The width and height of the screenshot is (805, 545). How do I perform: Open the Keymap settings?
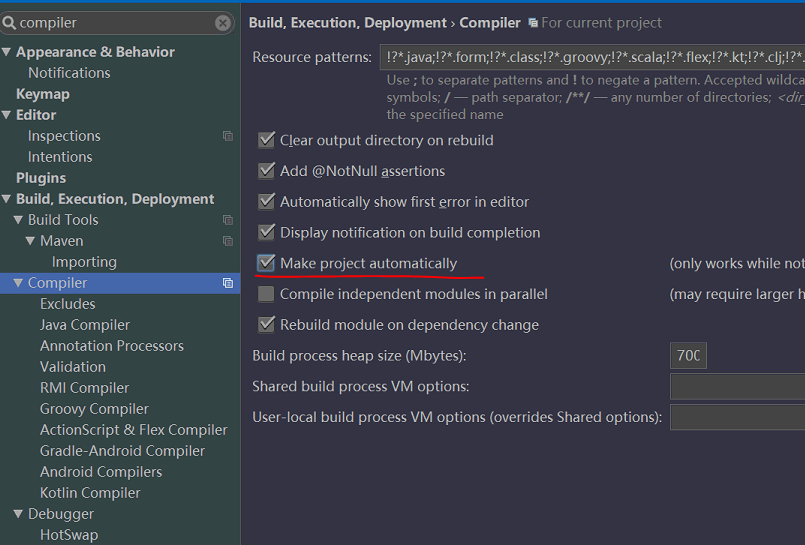pos(43,94)
